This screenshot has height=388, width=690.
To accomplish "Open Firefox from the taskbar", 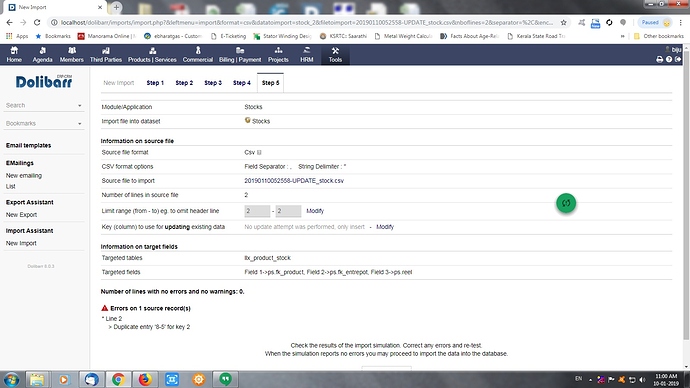I will pos(145,379).
